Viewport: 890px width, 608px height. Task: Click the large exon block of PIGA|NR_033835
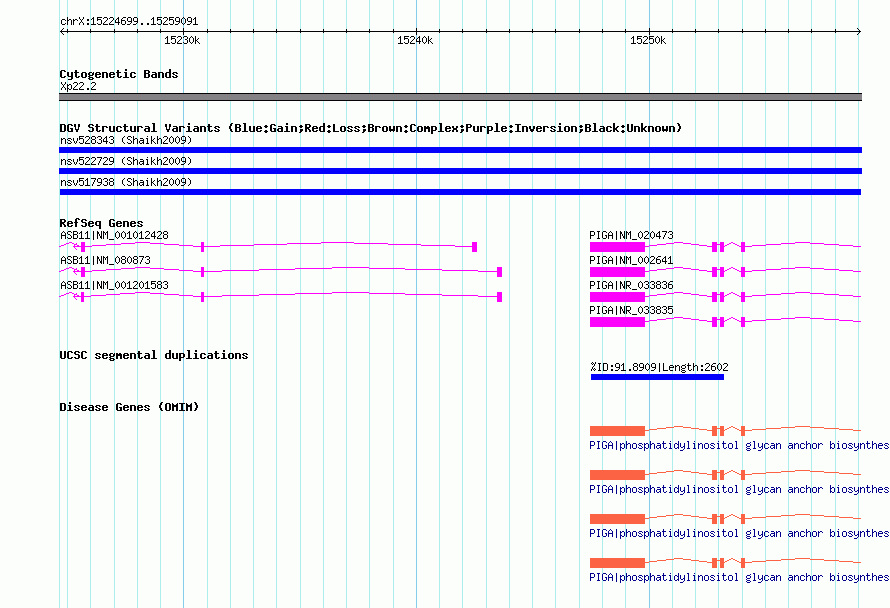[618, 322]
